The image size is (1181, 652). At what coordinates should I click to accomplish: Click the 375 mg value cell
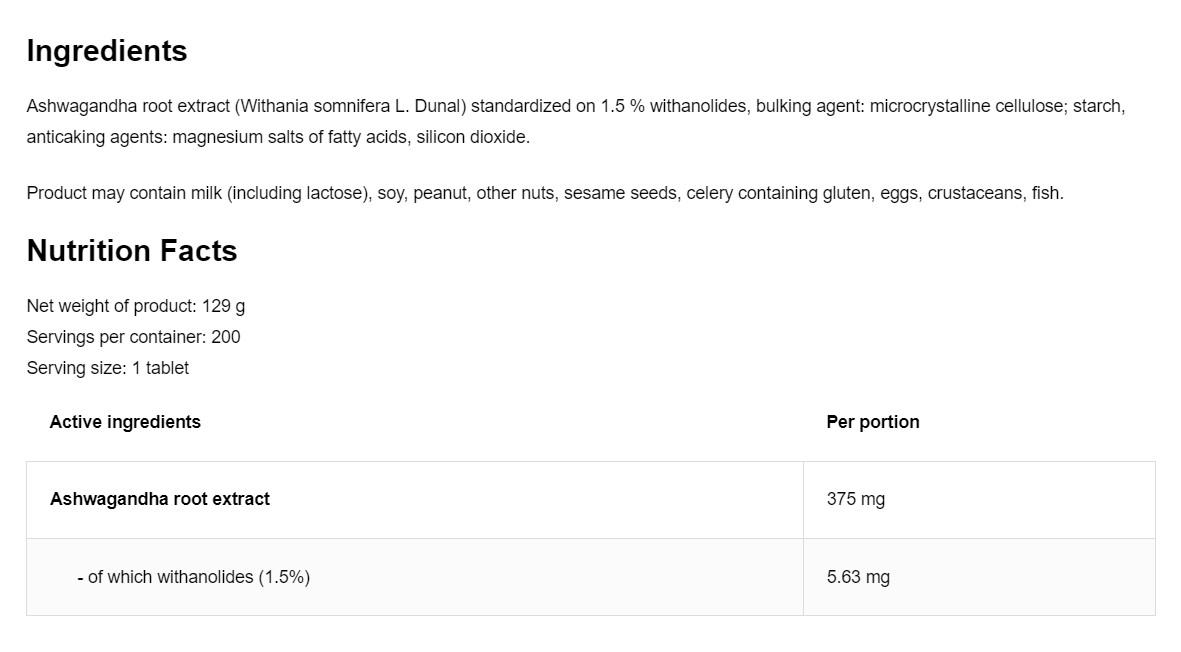tap(979, 500)
